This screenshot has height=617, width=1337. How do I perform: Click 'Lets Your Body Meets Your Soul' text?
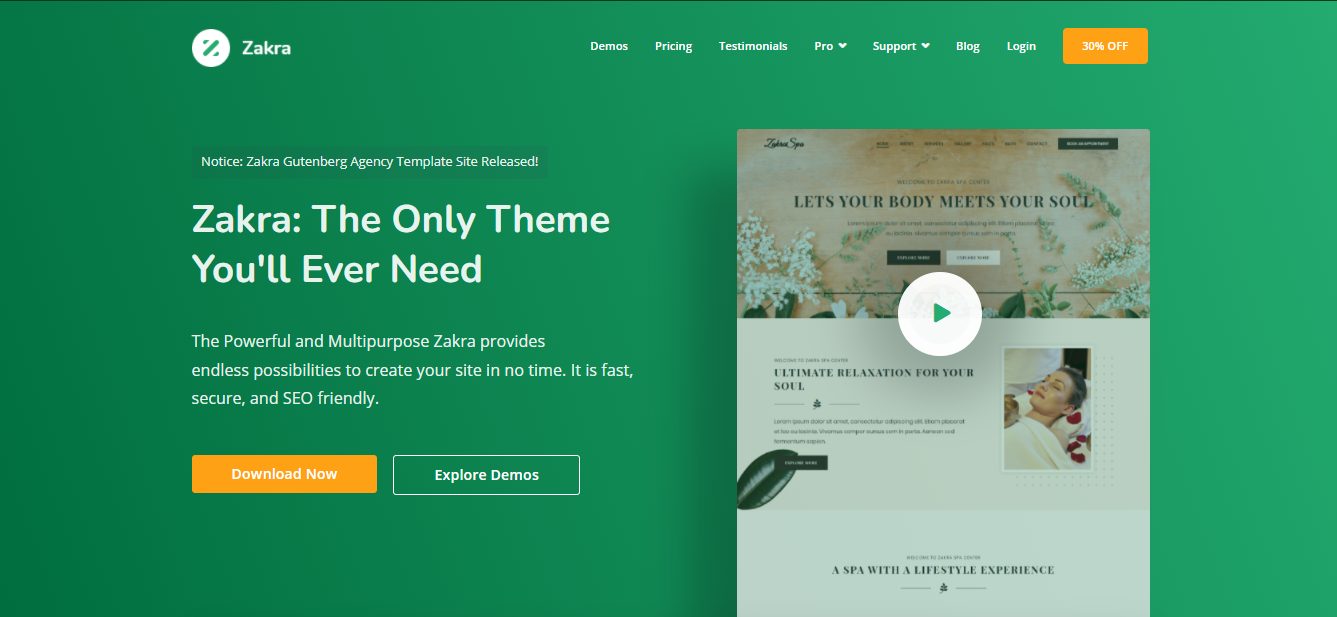(x=943, y=202)
